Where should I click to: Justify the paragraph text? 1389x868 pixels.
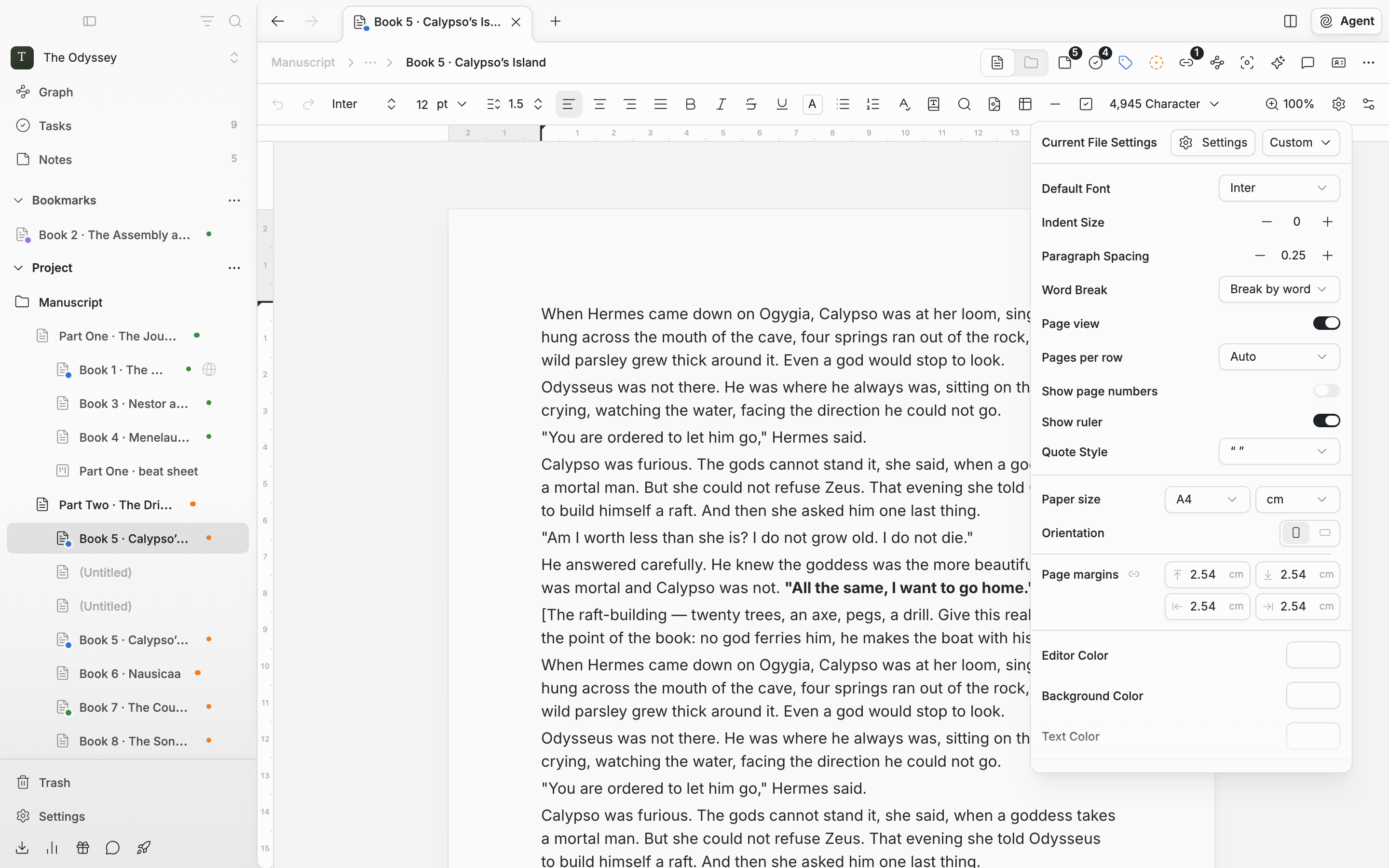point(661,104)
